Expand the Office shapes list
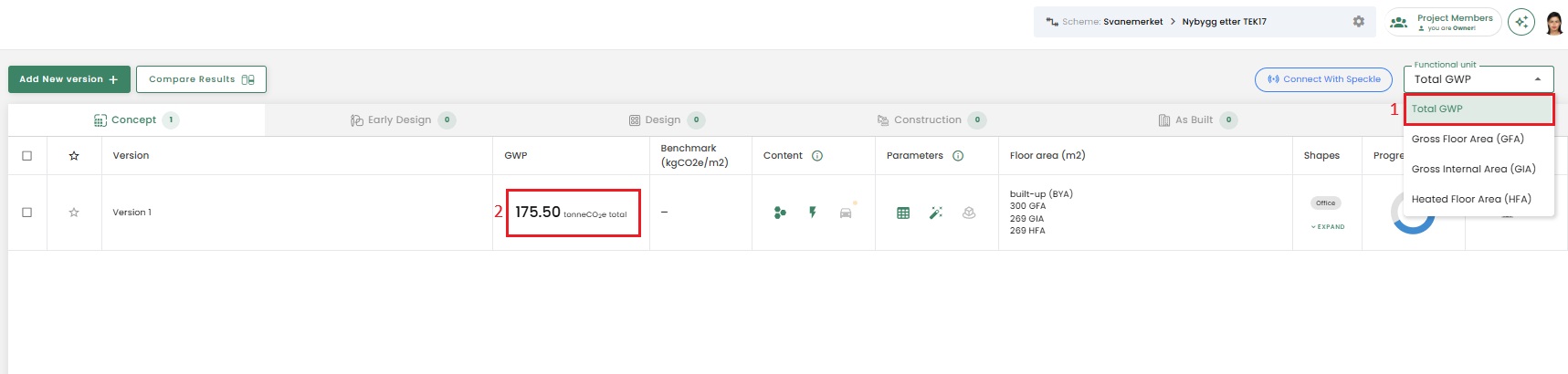Viewport: 1568px width, 374px height. click(x=1328, y=227)
